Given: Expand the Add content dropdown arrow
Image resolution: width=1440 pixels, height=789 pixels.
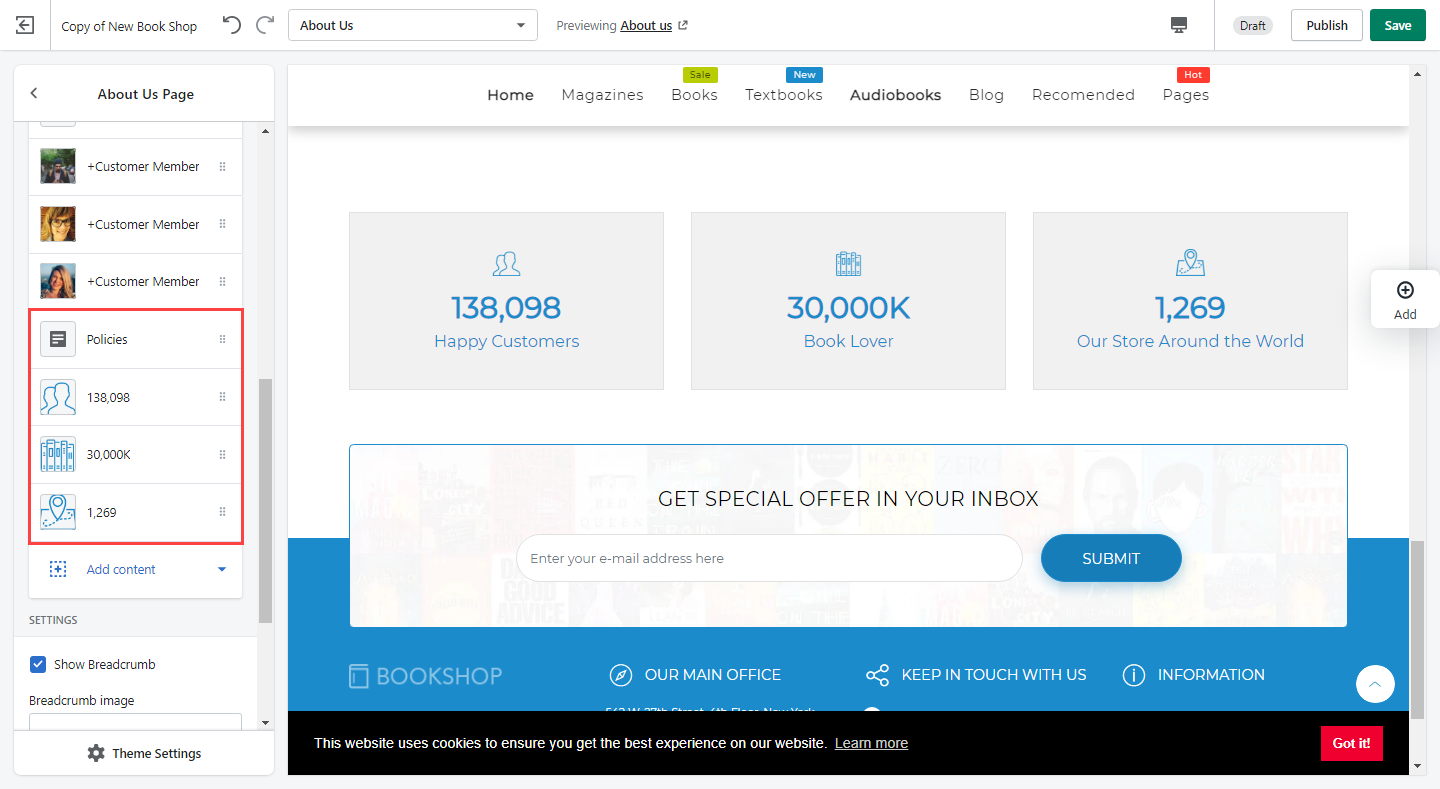Looking at the screenshot, I should click(222, 570).
